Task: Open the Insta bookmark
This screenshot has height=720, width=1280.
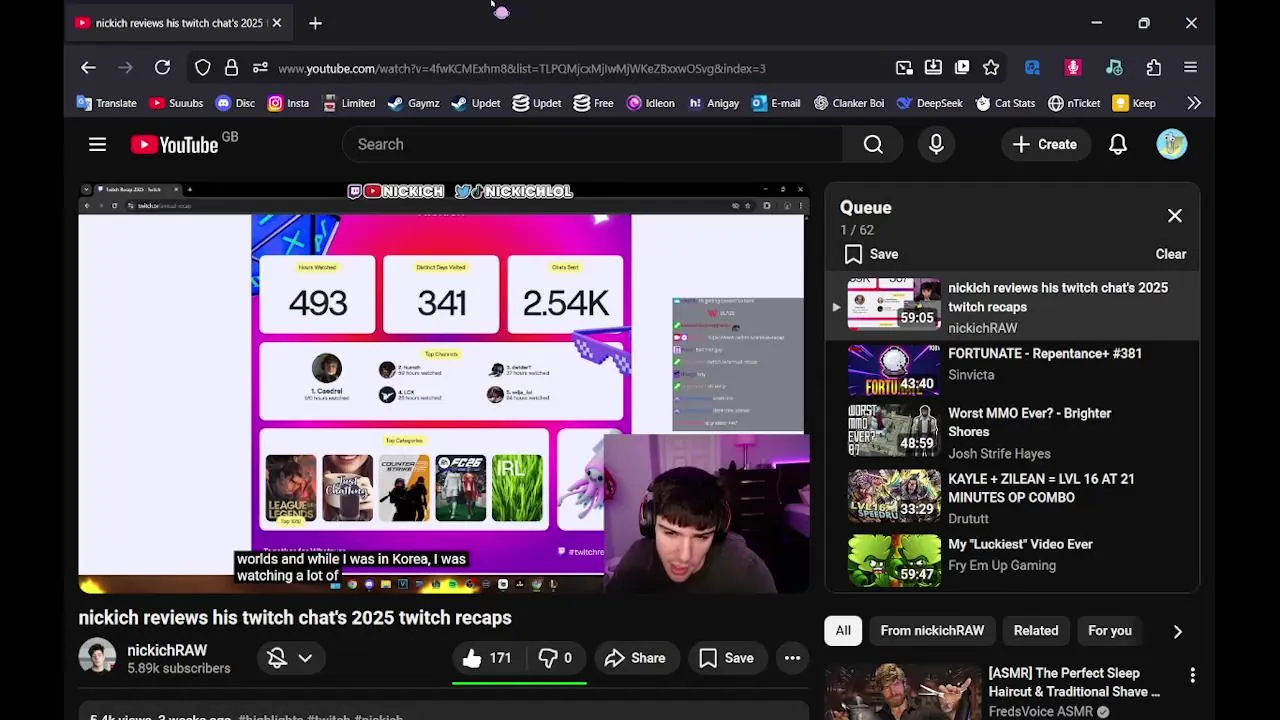Action: (x=288, y=103)
